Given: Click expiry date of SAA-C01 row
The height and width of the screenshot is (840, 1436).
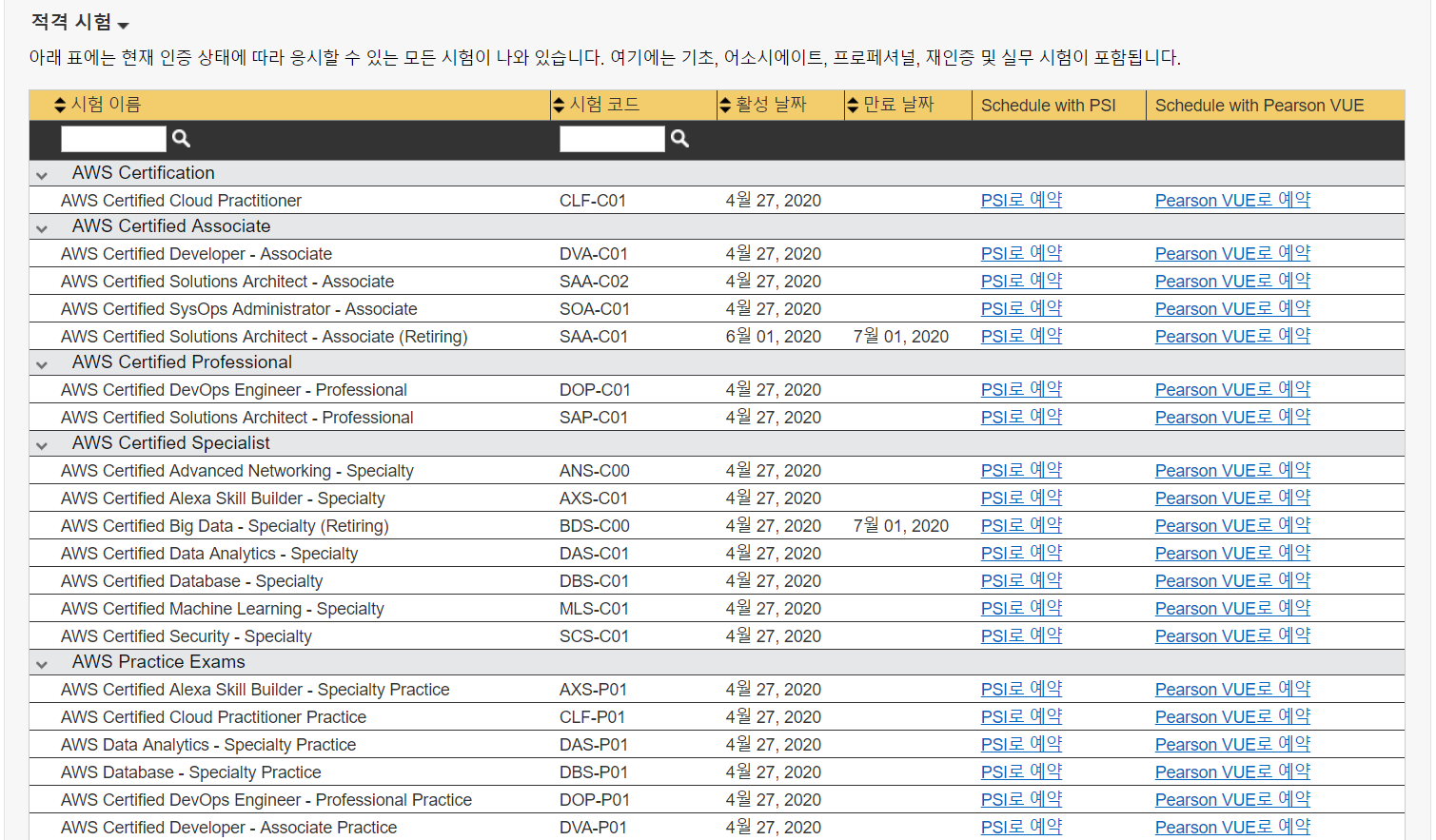Looking at the screenshot, I should (x=901, y=337).
